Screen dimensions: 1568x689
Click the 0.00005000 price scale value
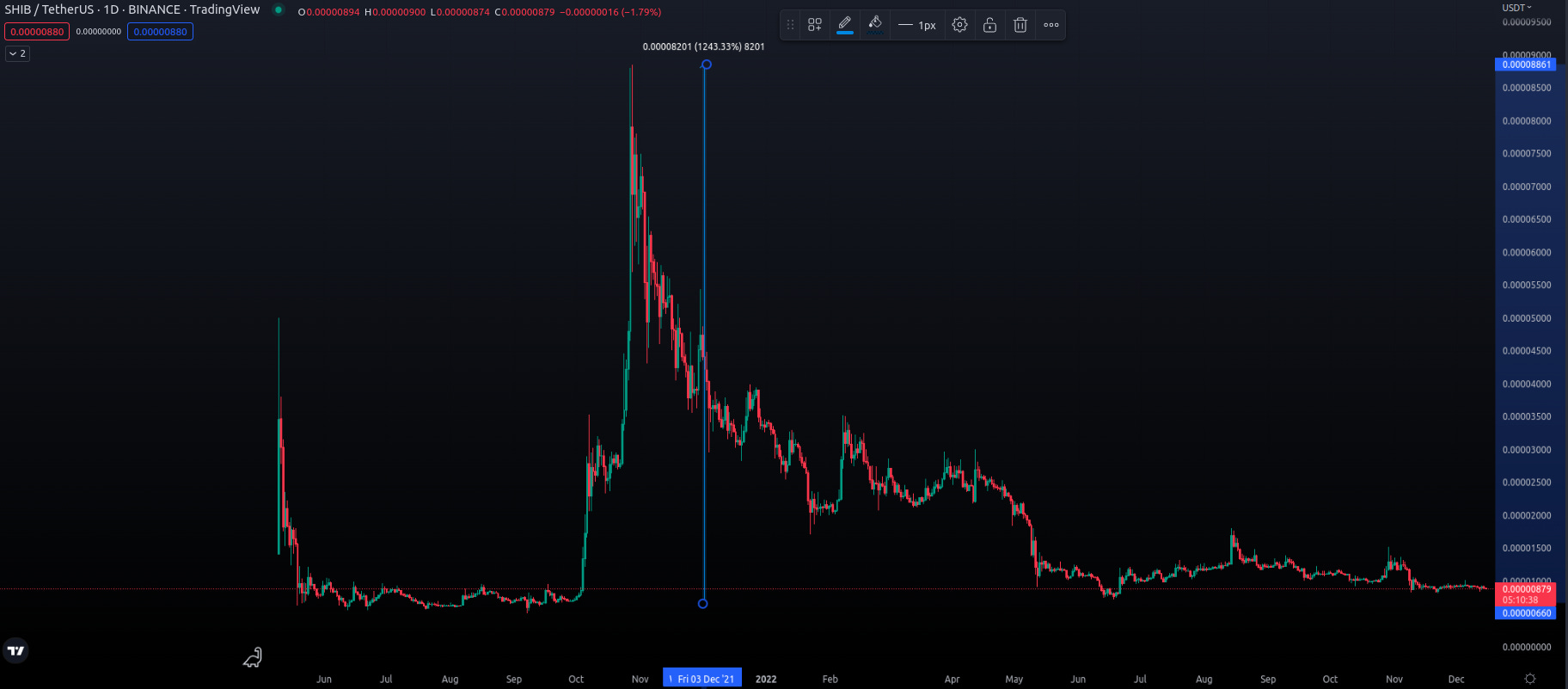tap(1527, 318)
